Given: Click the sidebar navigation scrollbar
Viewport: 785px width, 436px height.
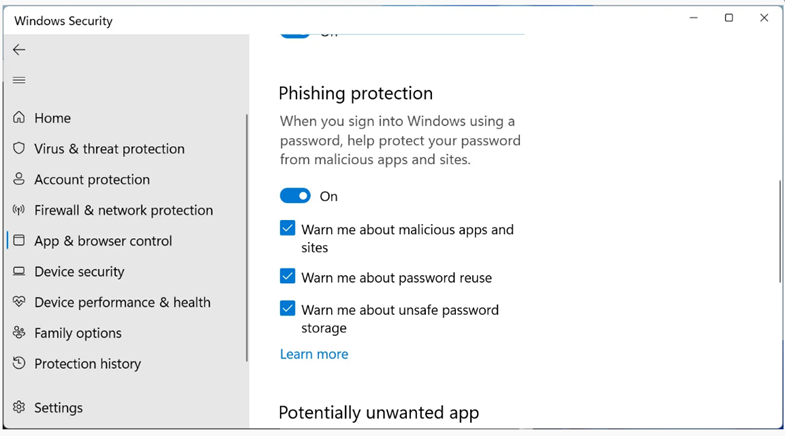Looking at the screenshot, I should click(247, 237).
